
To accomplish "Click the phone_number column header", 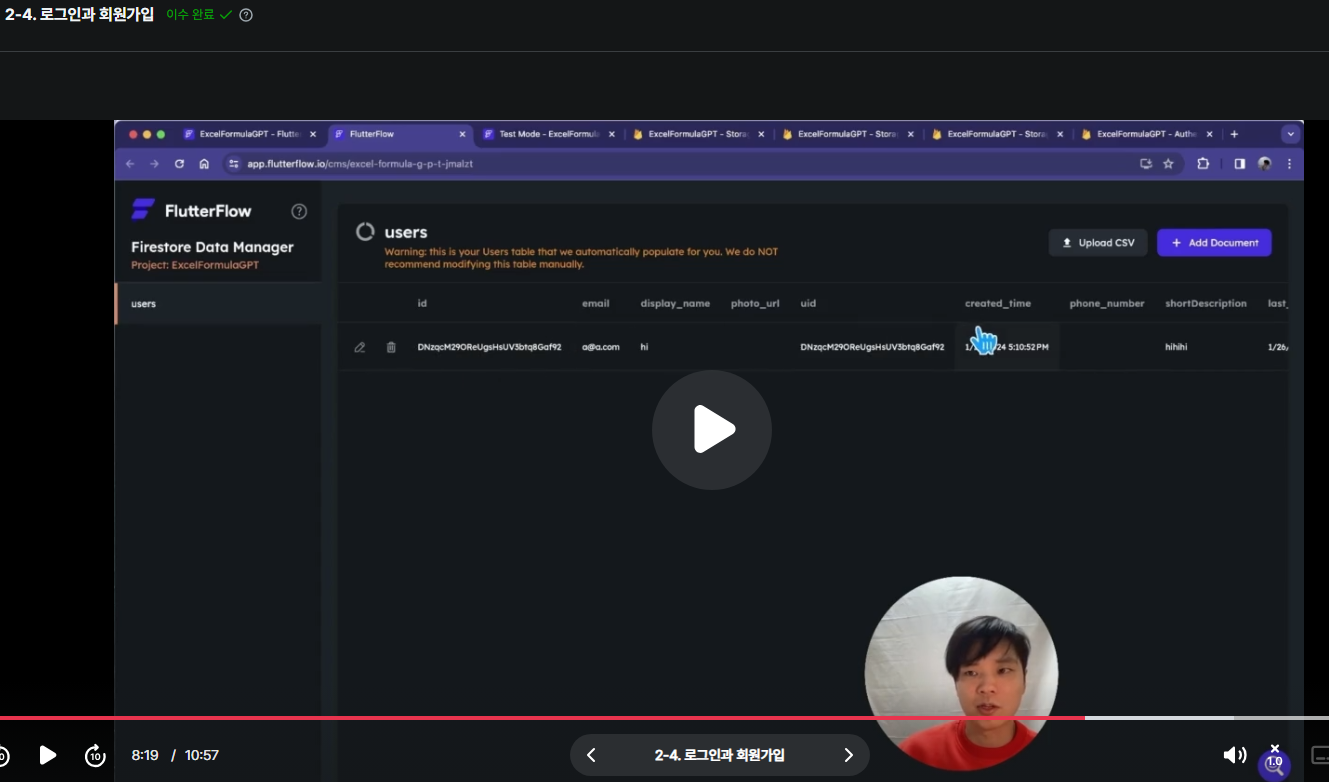I will [x=1107, y=303].
